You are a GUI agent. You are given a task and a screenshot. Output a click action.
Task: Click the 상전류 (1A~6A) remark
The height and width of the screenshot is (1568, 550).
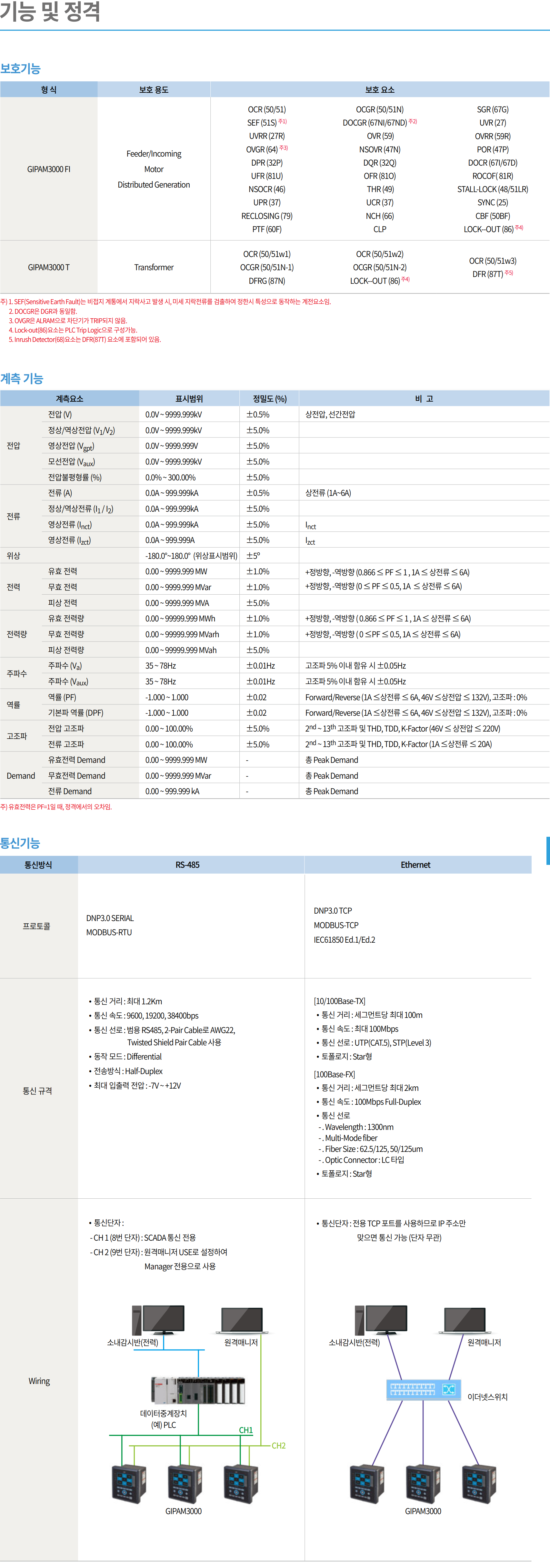[328, 493]
